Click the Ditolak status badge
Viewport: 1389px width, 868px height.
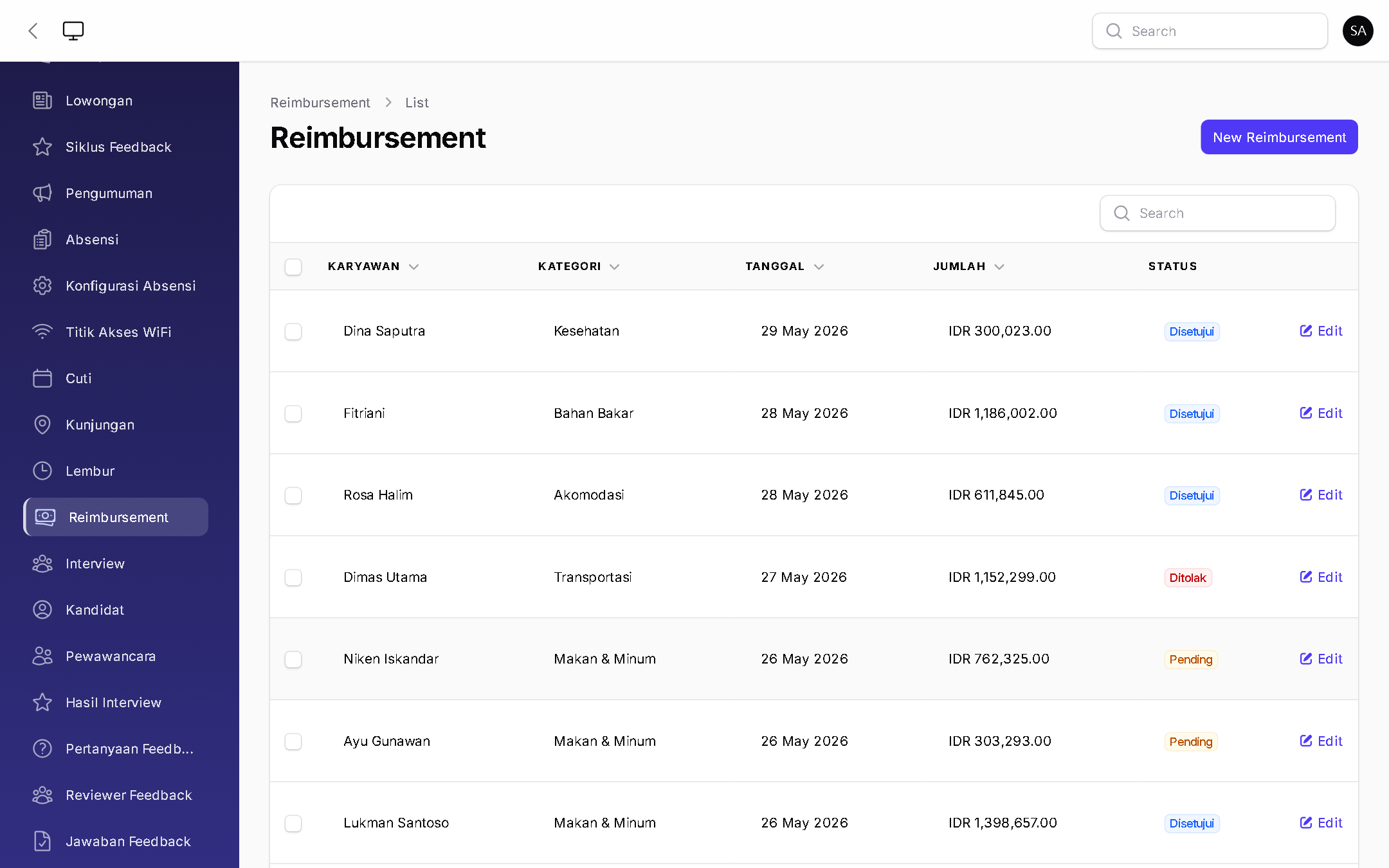[x=1188, y=577]
